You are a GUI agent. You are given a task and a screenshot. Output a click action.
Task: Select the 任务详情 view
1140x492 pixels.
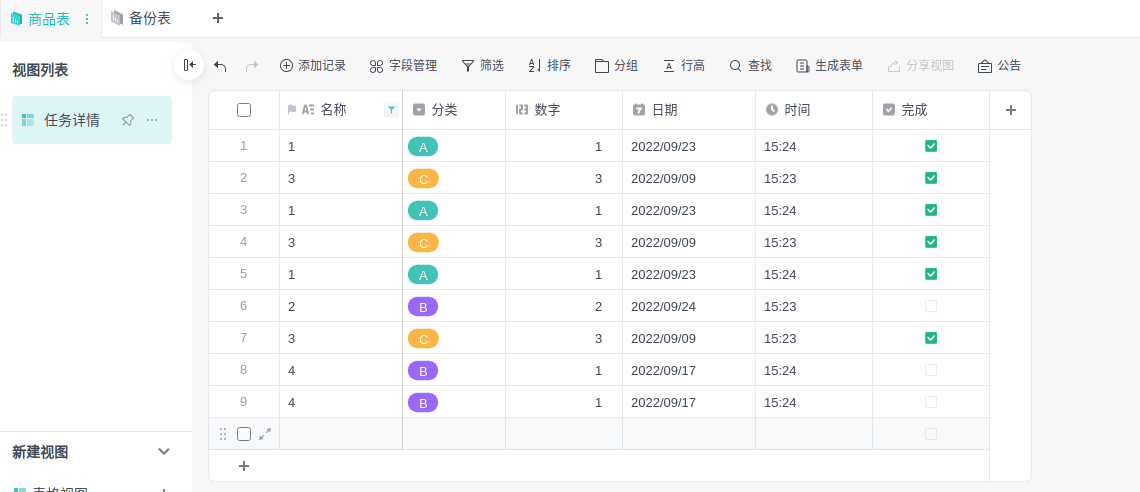click(72, 120)
